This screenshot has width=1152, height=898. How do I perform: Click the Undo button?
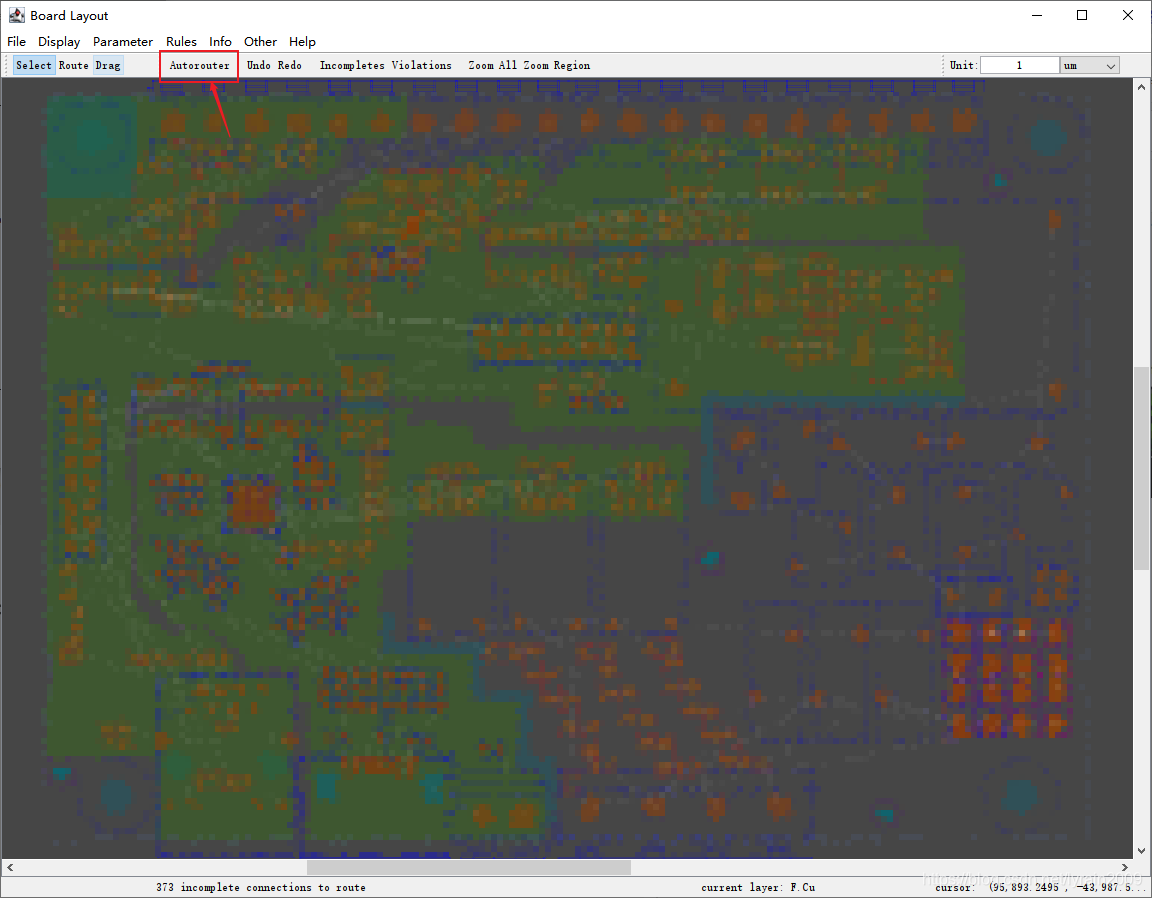click(259, 65)
